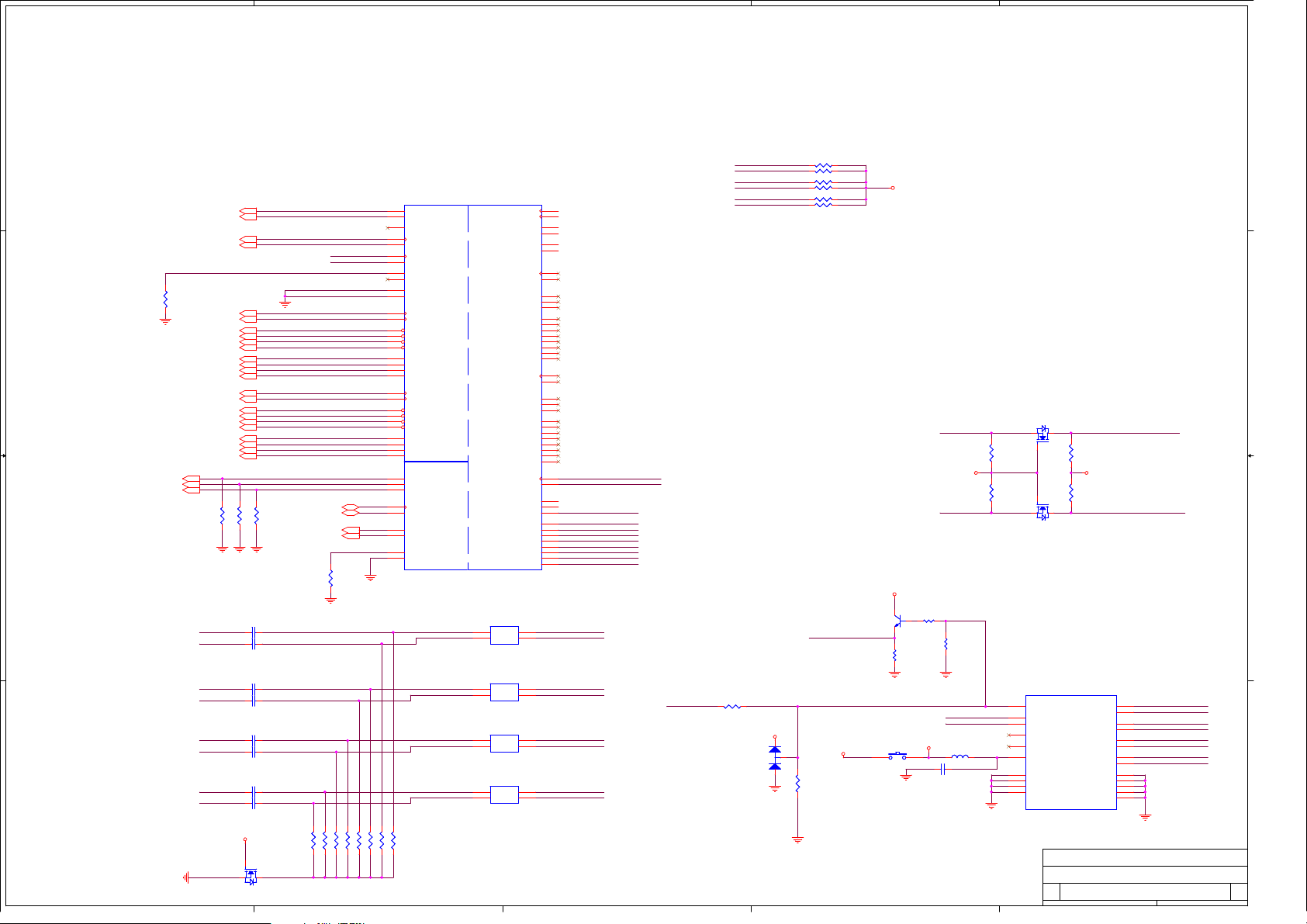Select the upper MOSFET of the level shifter
The height and width of the screenshot is (924, 1307).
(x=1042, y=433)
